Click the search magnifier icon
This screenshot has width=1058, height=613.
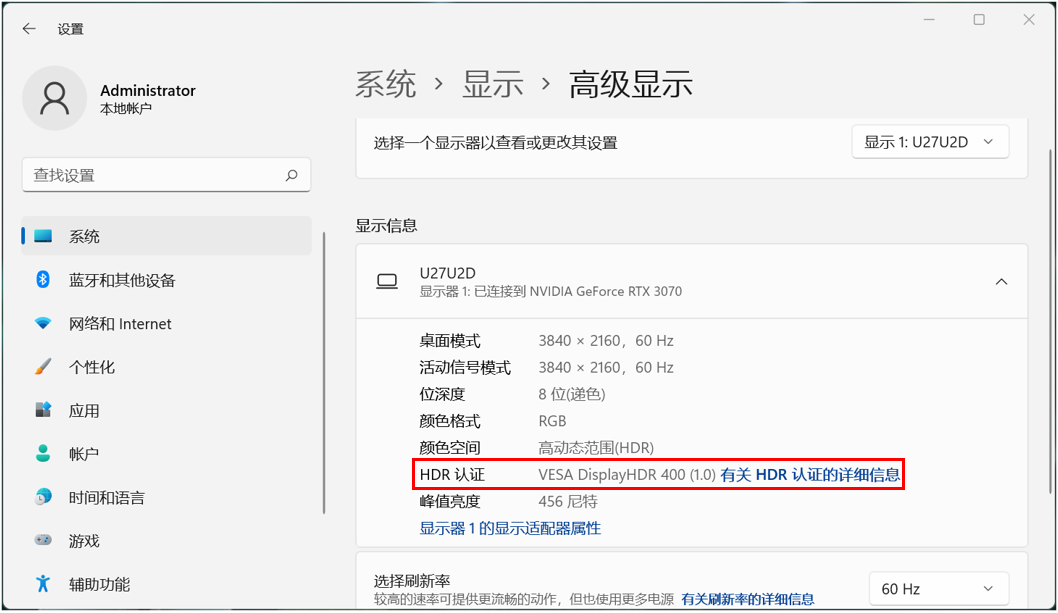(x=291, y=175)
